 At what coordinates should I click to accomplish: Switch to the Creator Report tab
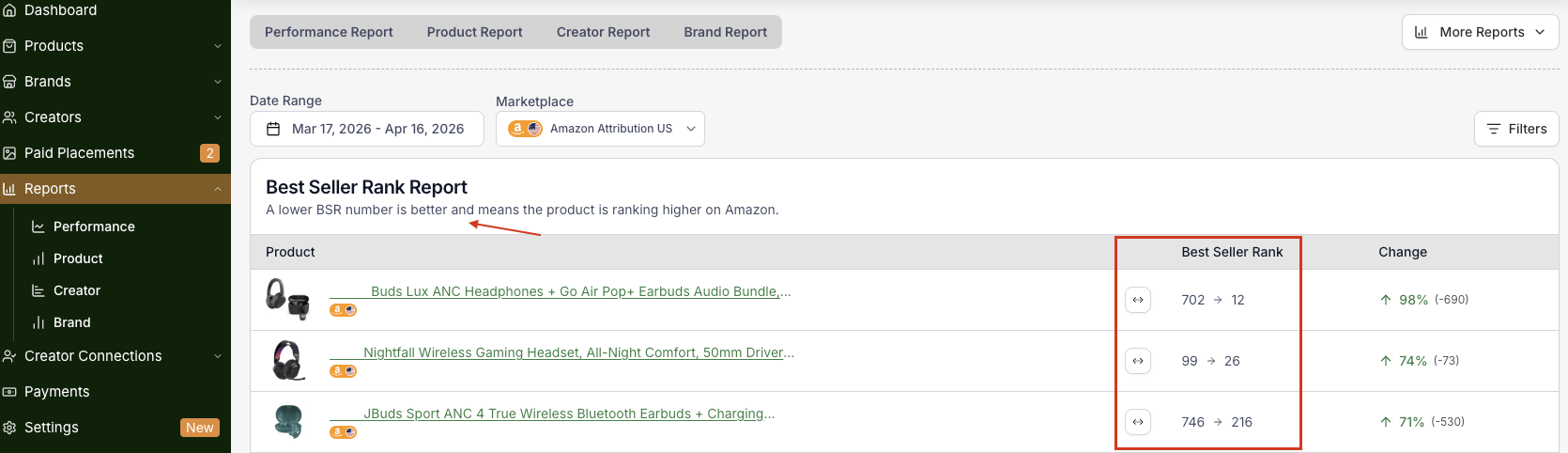[x=603, y=32]
